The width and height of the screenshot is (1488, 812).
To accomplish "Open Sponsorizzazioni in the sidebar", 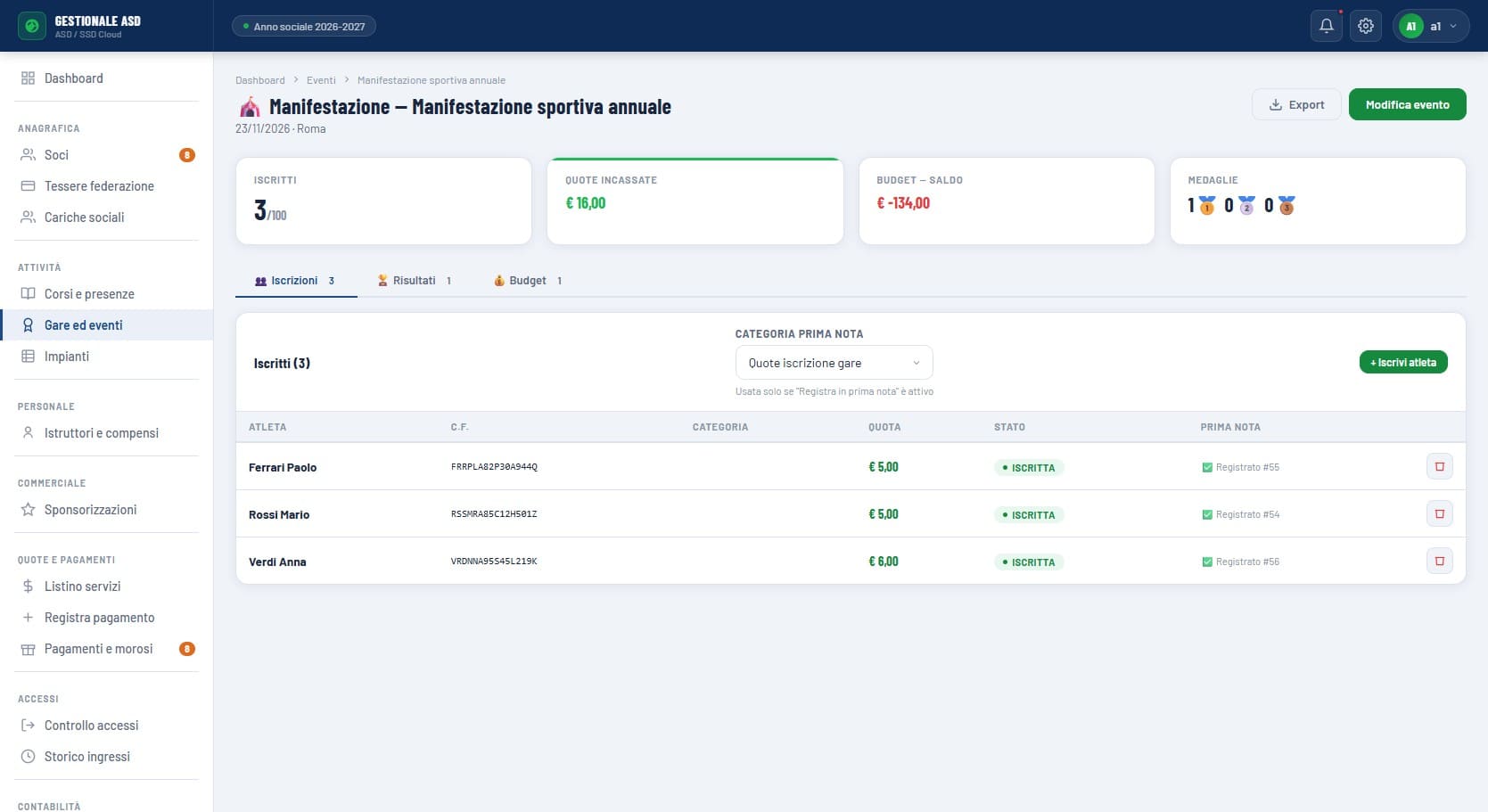I will pos(107,510).
